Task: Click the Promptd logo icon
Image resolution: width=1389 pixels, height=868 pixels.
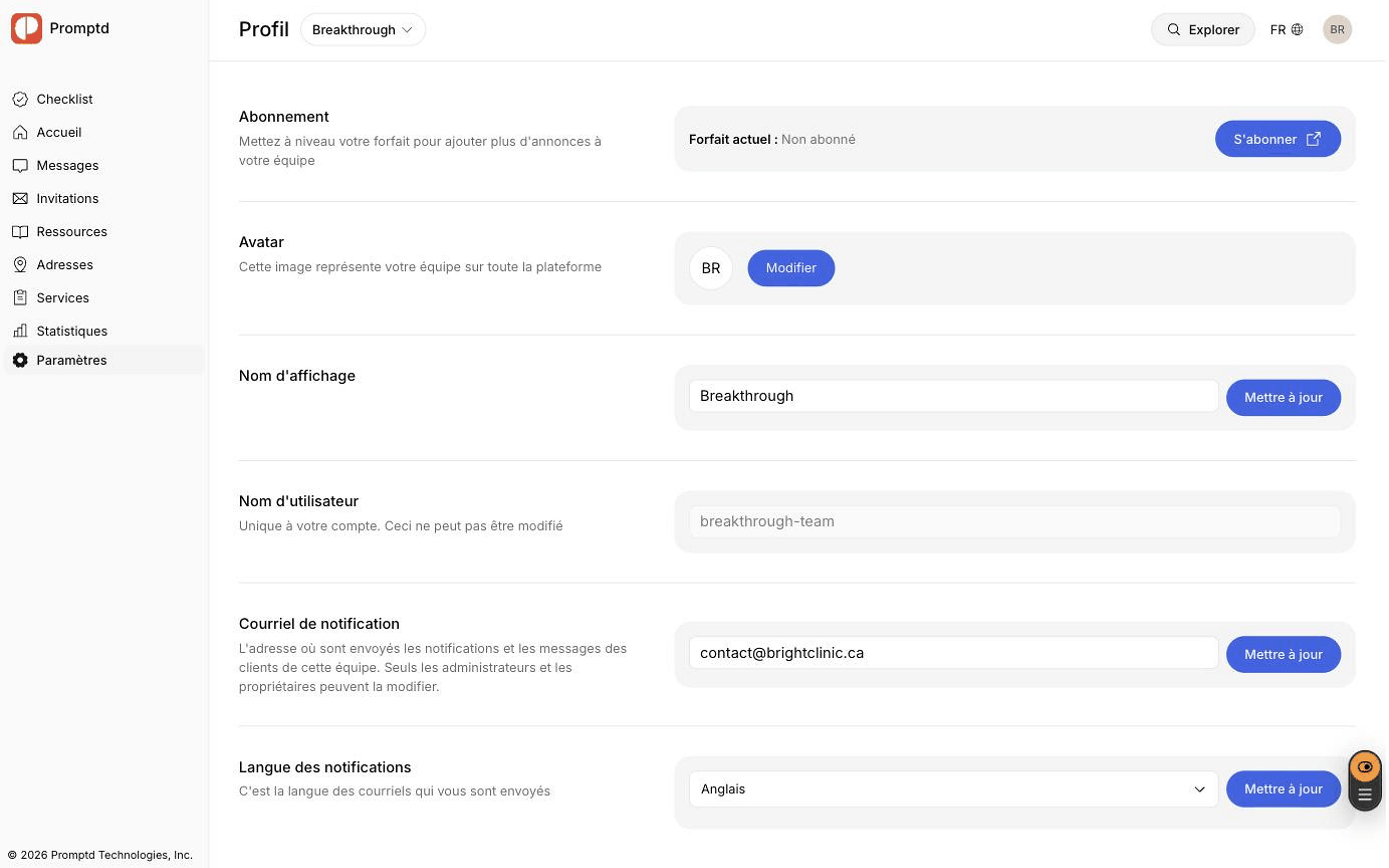Action: (x=26, y=29)
